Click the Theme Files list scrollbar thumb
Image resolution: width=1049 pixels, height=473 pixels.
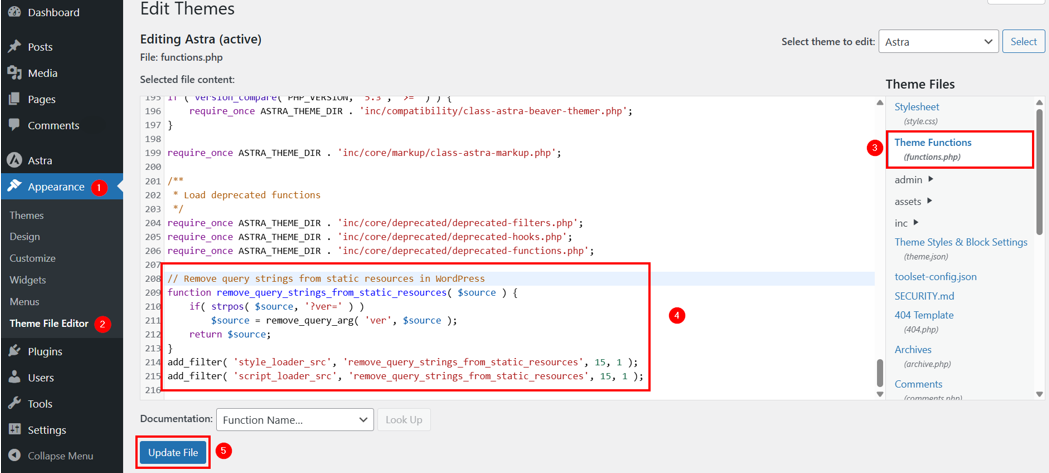coord(1039,172)
